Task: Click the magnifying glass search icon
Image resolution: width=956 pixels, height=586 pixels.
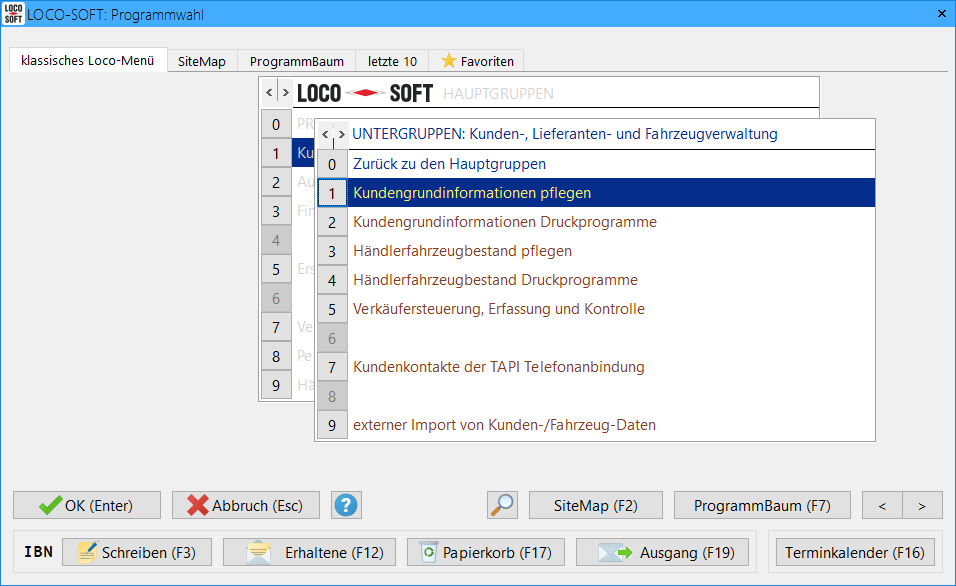Action: coord(502,505)
